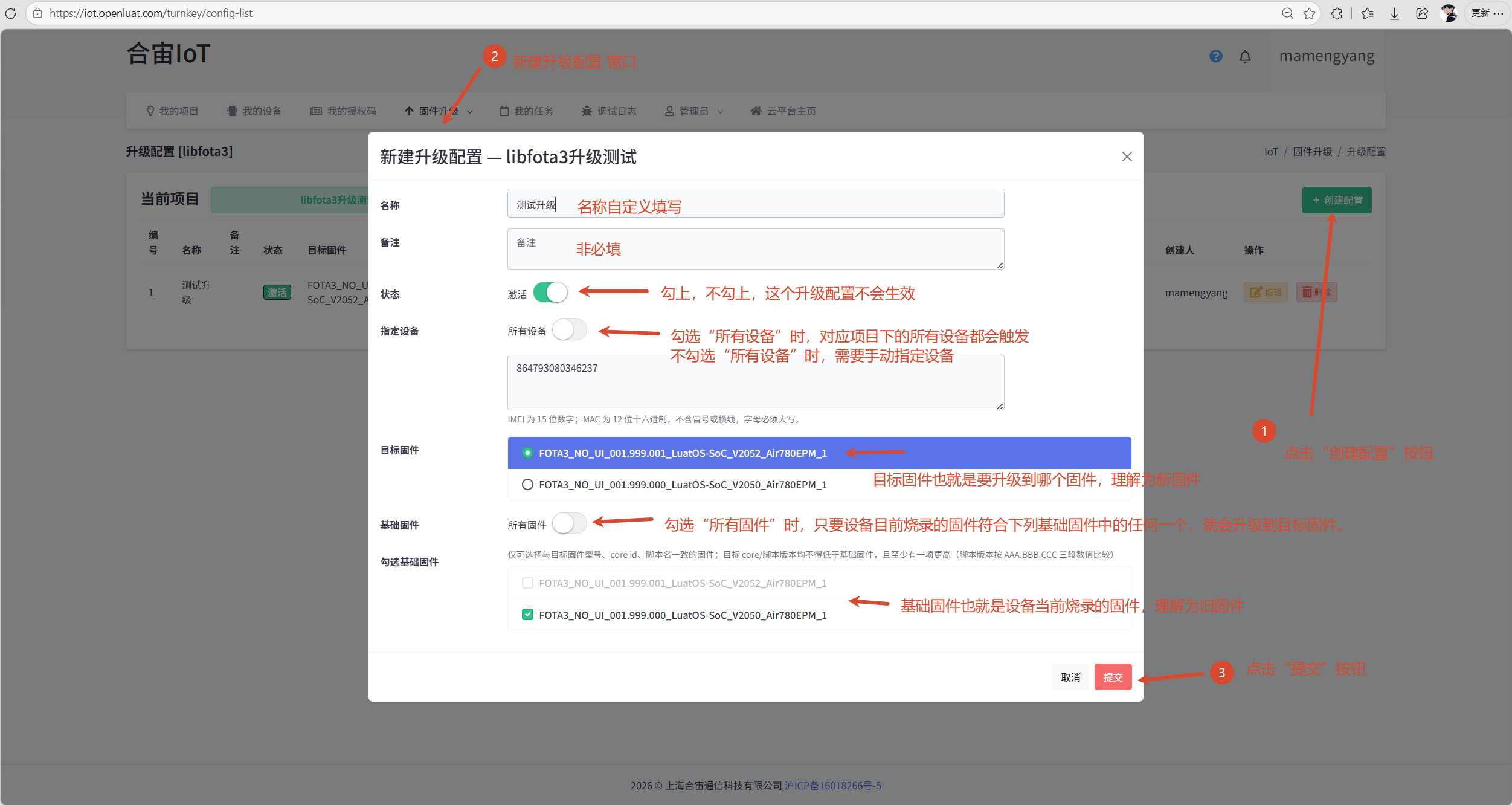Viewport: 1512px width, 805px height.
Task: Select target firmware V2050_Air780EPM_1 radio
Action: tap(527, 484)
